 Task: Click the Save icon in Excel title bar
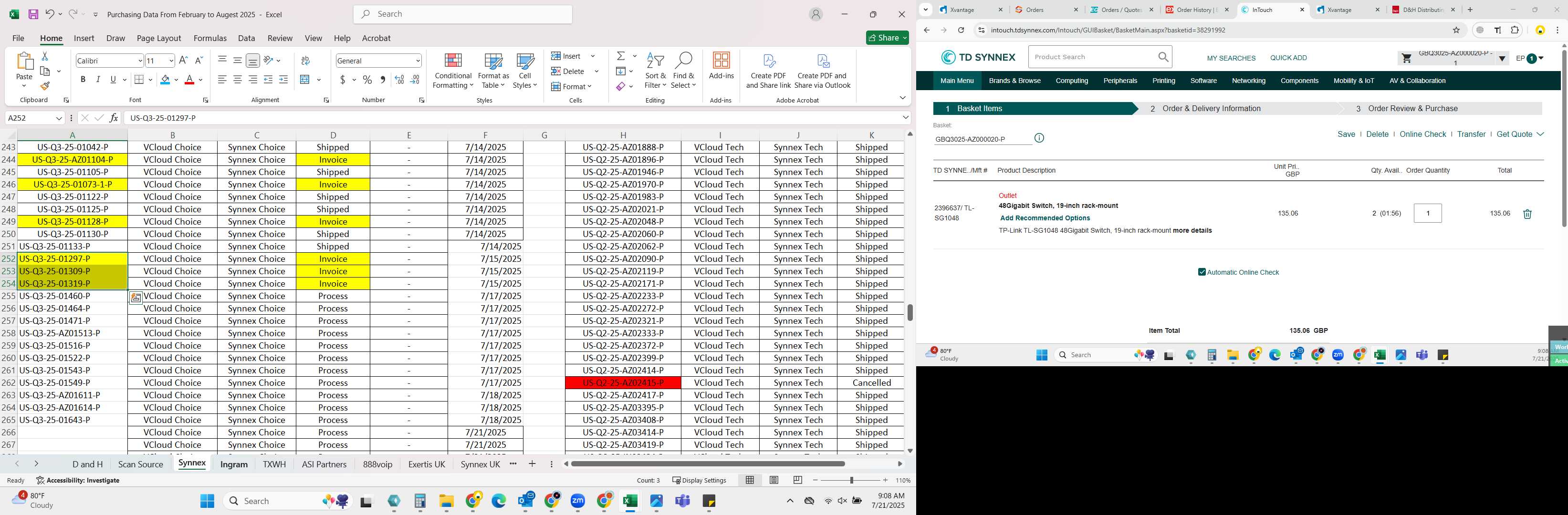(33, 14)
